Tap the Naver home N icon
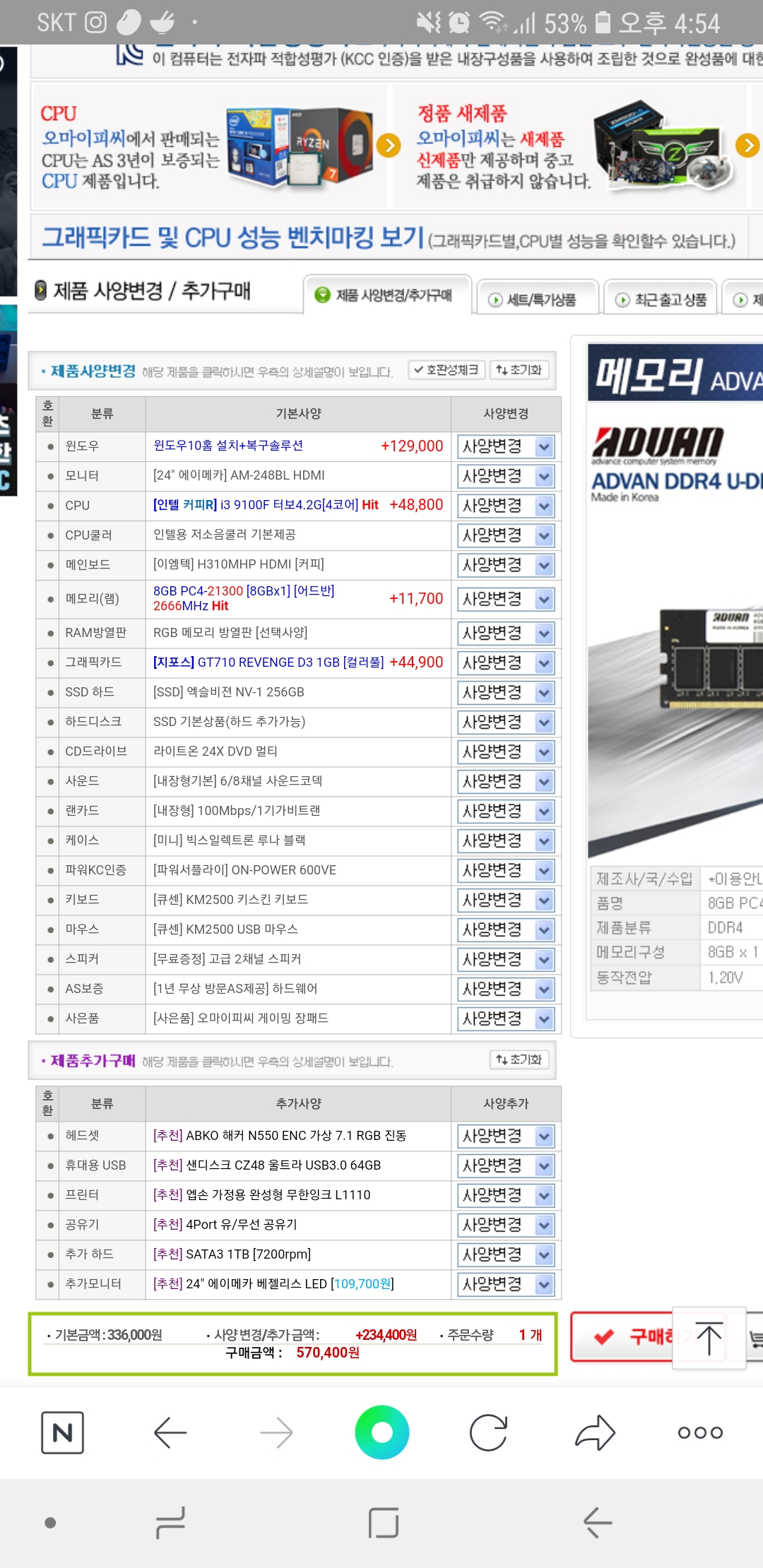The image size is (763, 1568). pos(62,1432)
